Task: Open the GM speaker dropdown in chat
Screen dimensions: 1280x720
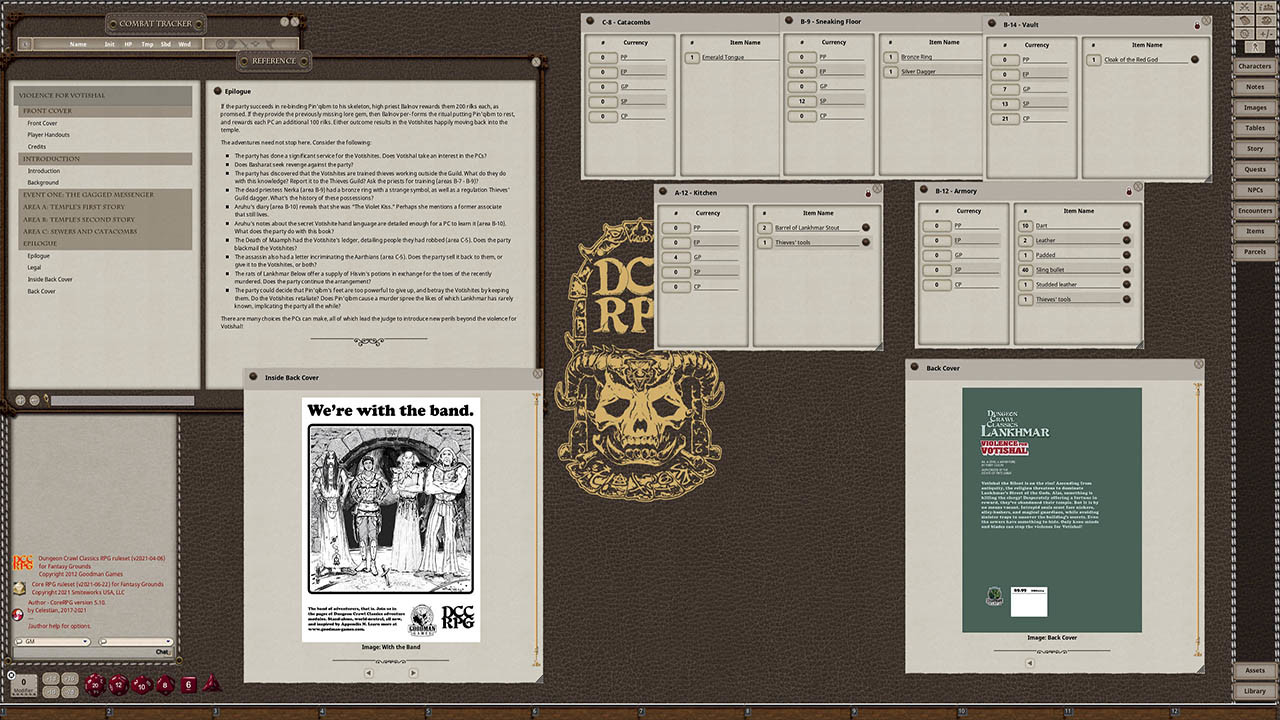Action: click(x=85, y=641)
